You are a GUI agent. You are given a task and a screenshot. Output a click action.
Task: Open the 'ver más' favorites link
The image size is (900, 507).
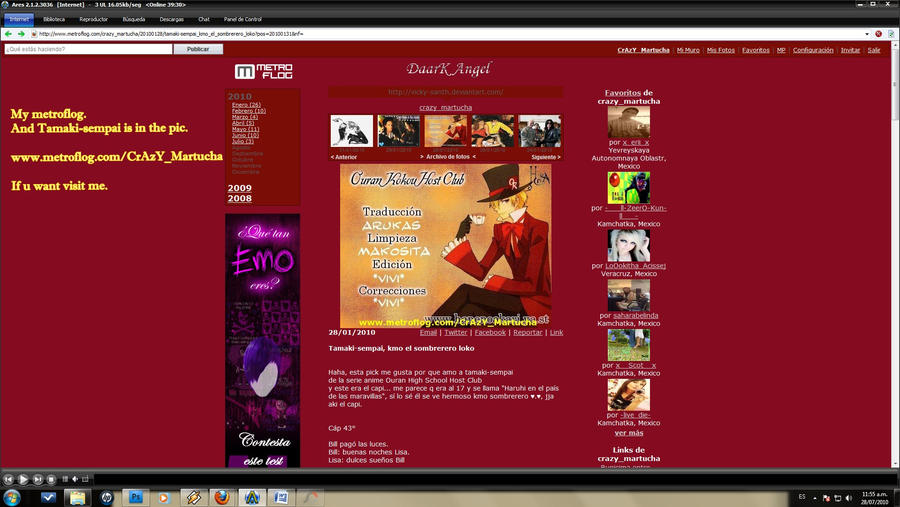[629, 434]
